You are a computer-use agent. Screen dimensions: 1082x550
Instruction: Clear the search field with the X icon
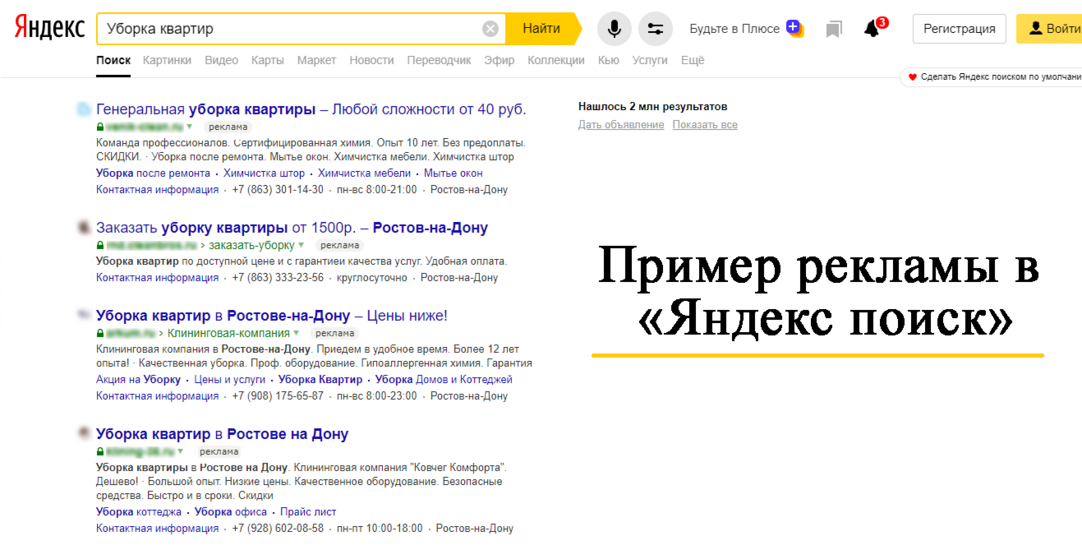(x=490, y=29)
